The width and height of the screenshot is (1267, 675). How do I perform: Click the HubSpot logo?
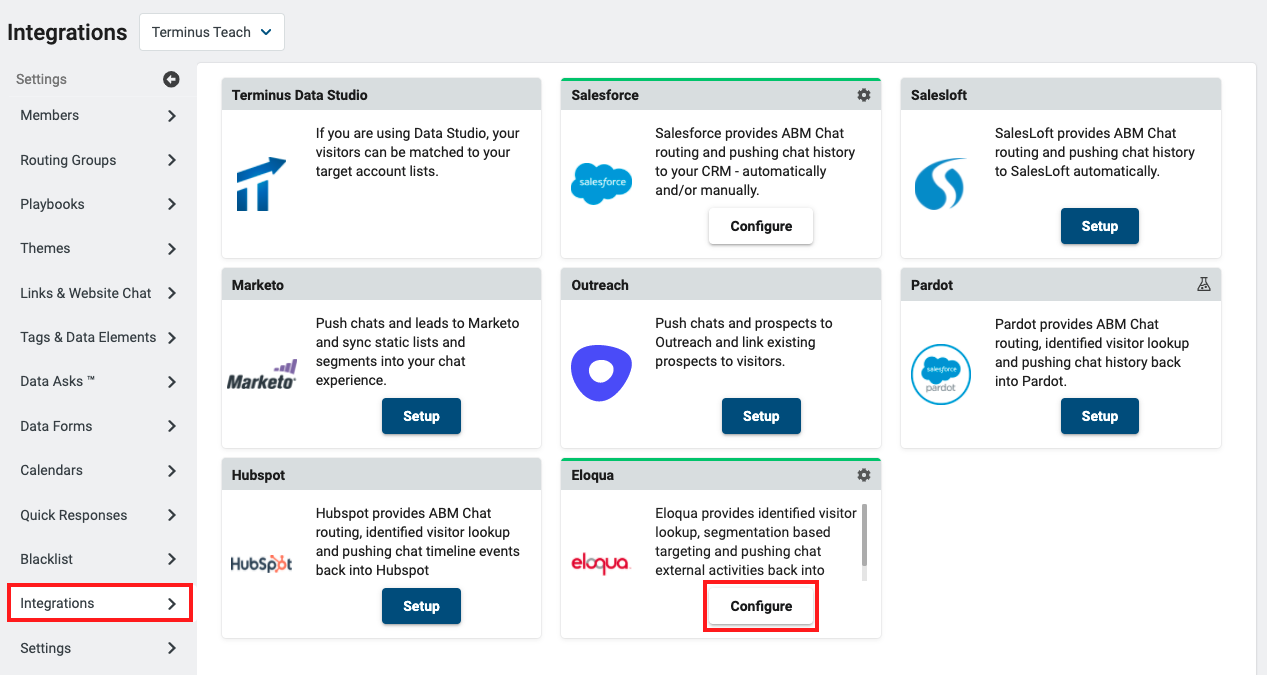(x=261, y=563)
